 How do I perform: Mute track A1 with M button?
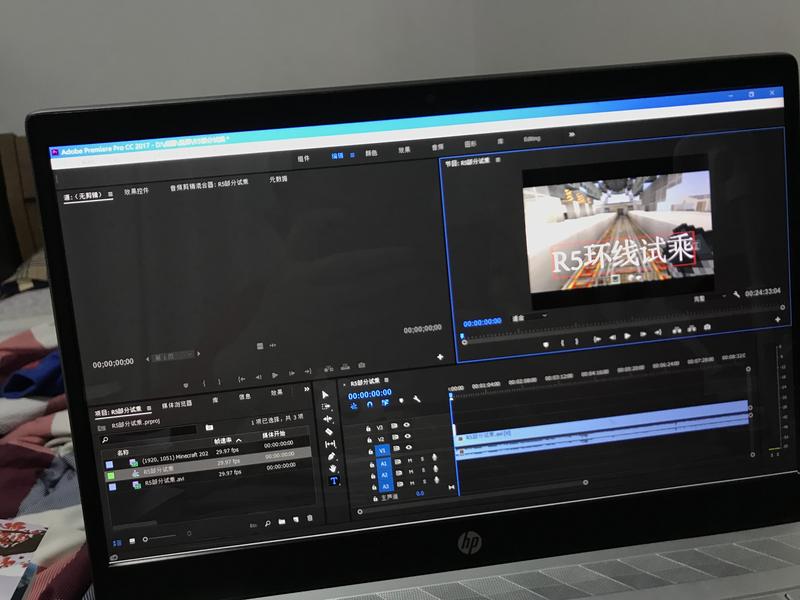[x=410, y=460]
